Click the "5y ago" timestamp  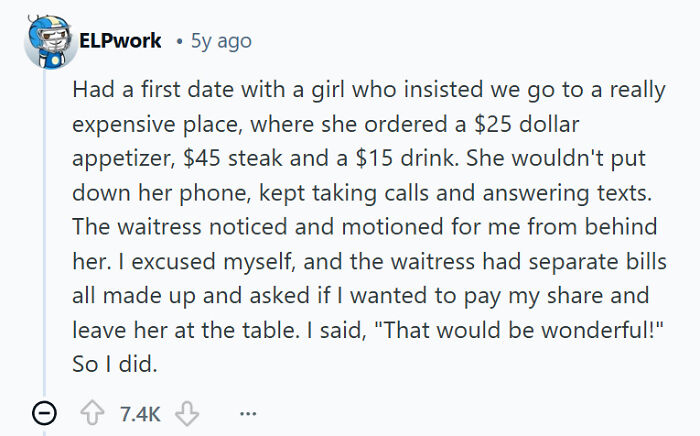219,42
